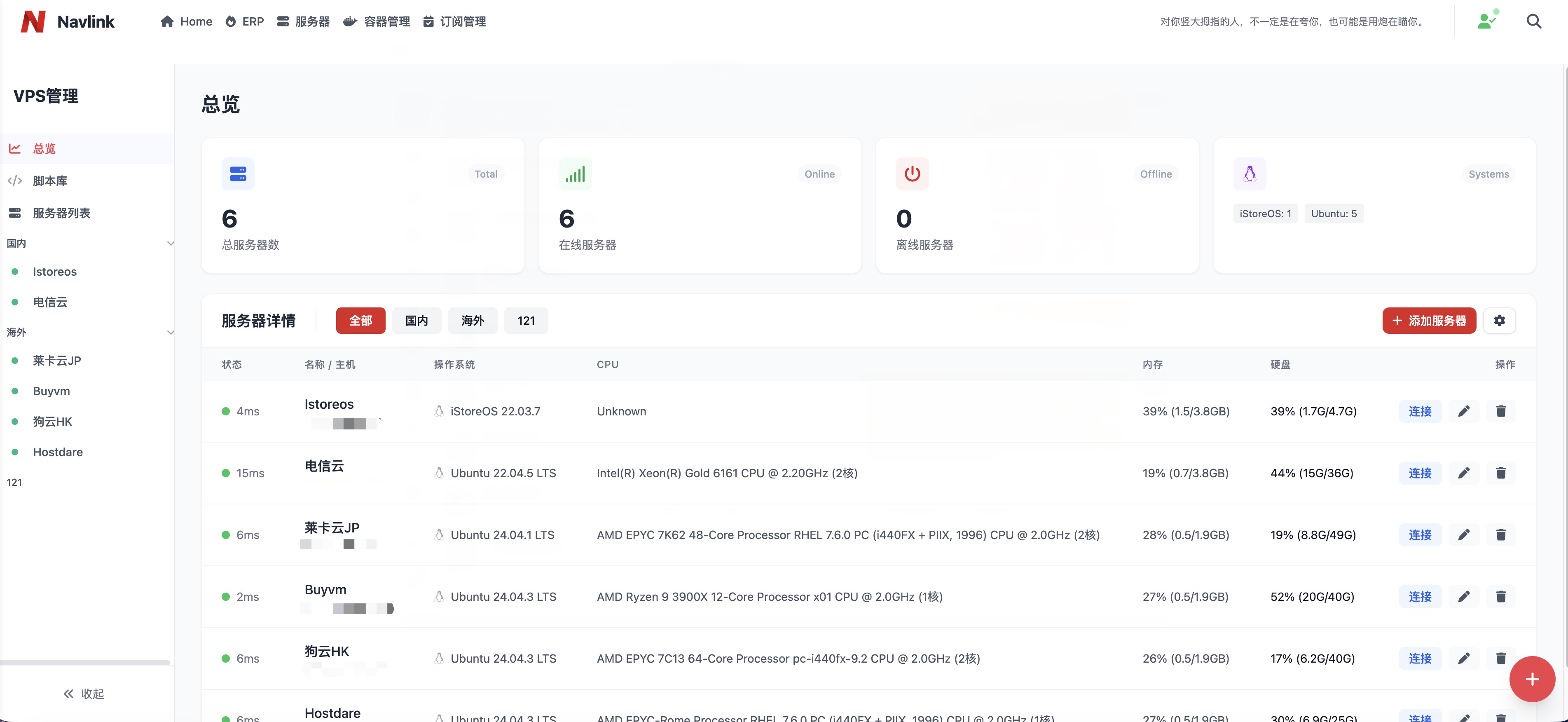Open the 服务器列表 sidebar icon
The width and height of the screenshot is (1568, 722).
14,213
